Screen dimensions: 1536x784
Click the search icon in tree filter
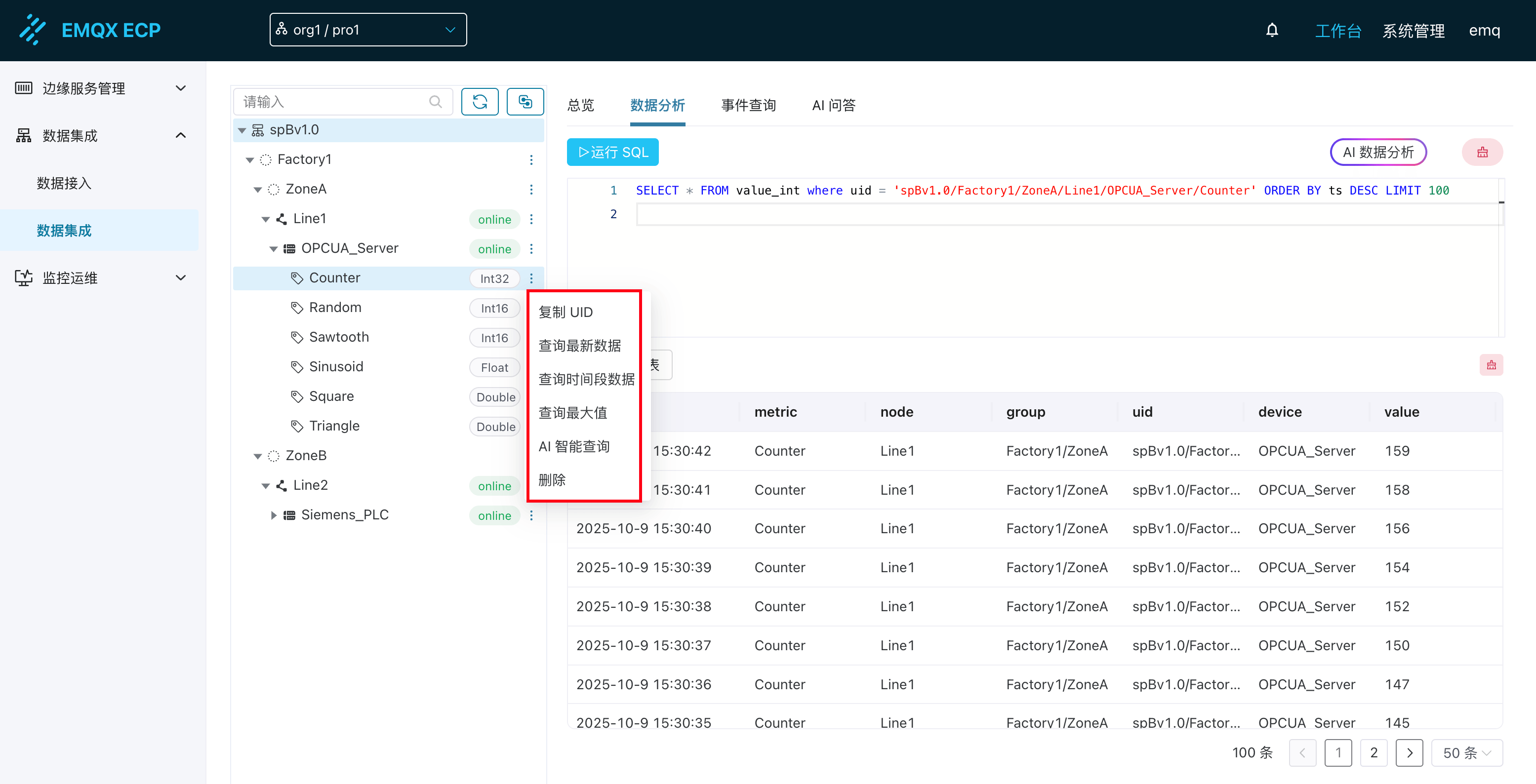pos(436,102)
